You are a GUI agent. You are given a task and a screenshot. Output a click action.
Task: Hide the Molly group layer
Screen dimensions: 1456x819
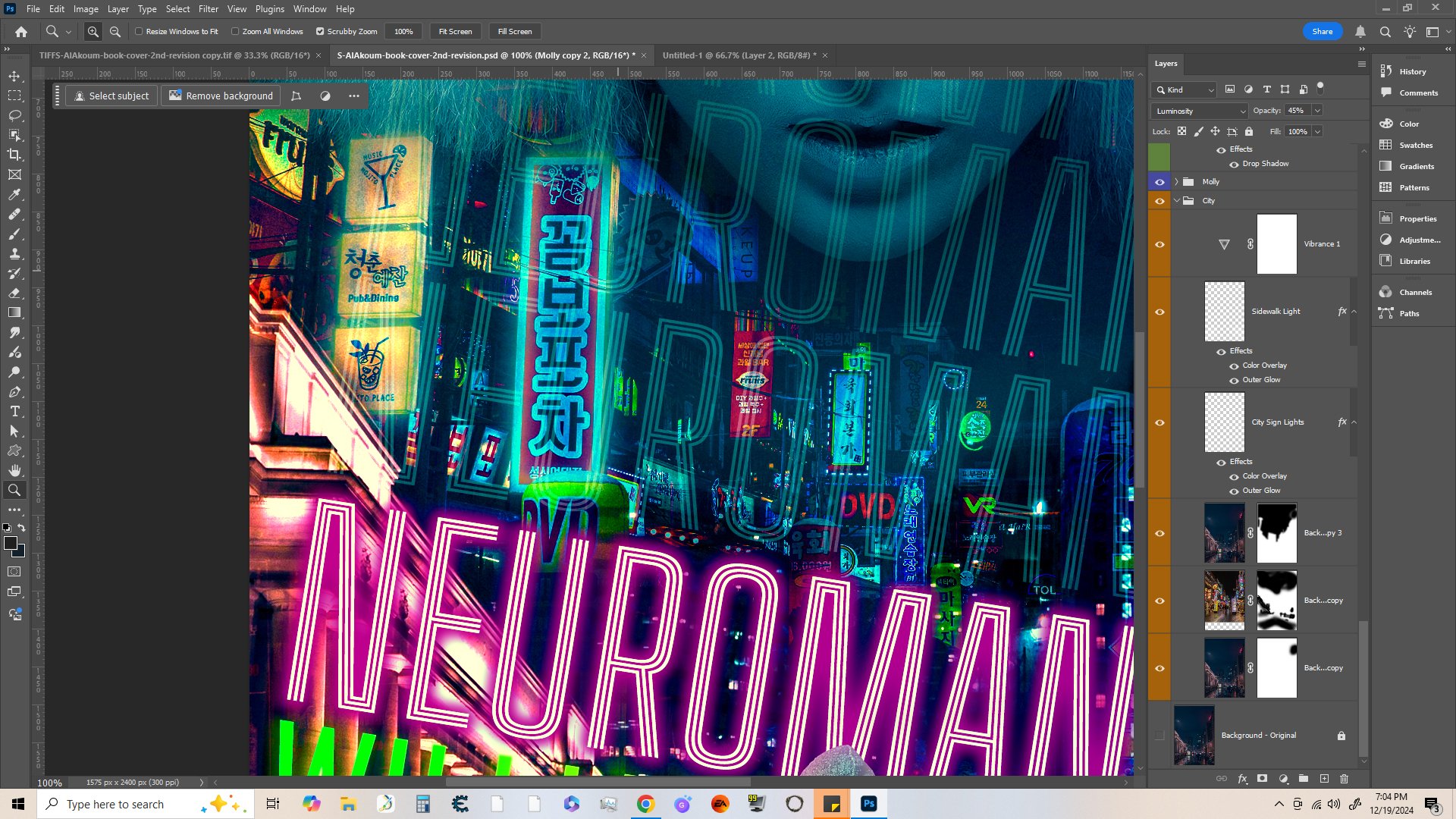pyautogui.click(x=1159, y=182)
